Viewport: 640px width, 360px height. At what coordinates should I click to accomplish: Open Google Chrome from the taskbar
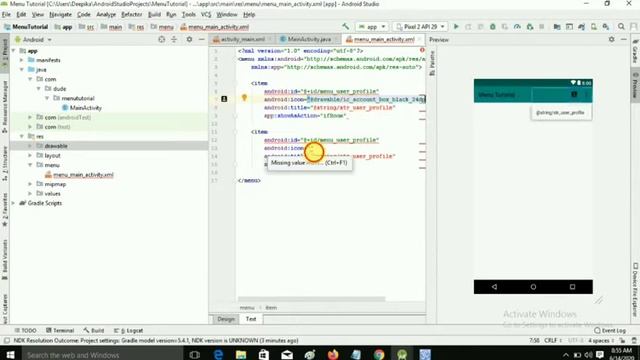379,354
